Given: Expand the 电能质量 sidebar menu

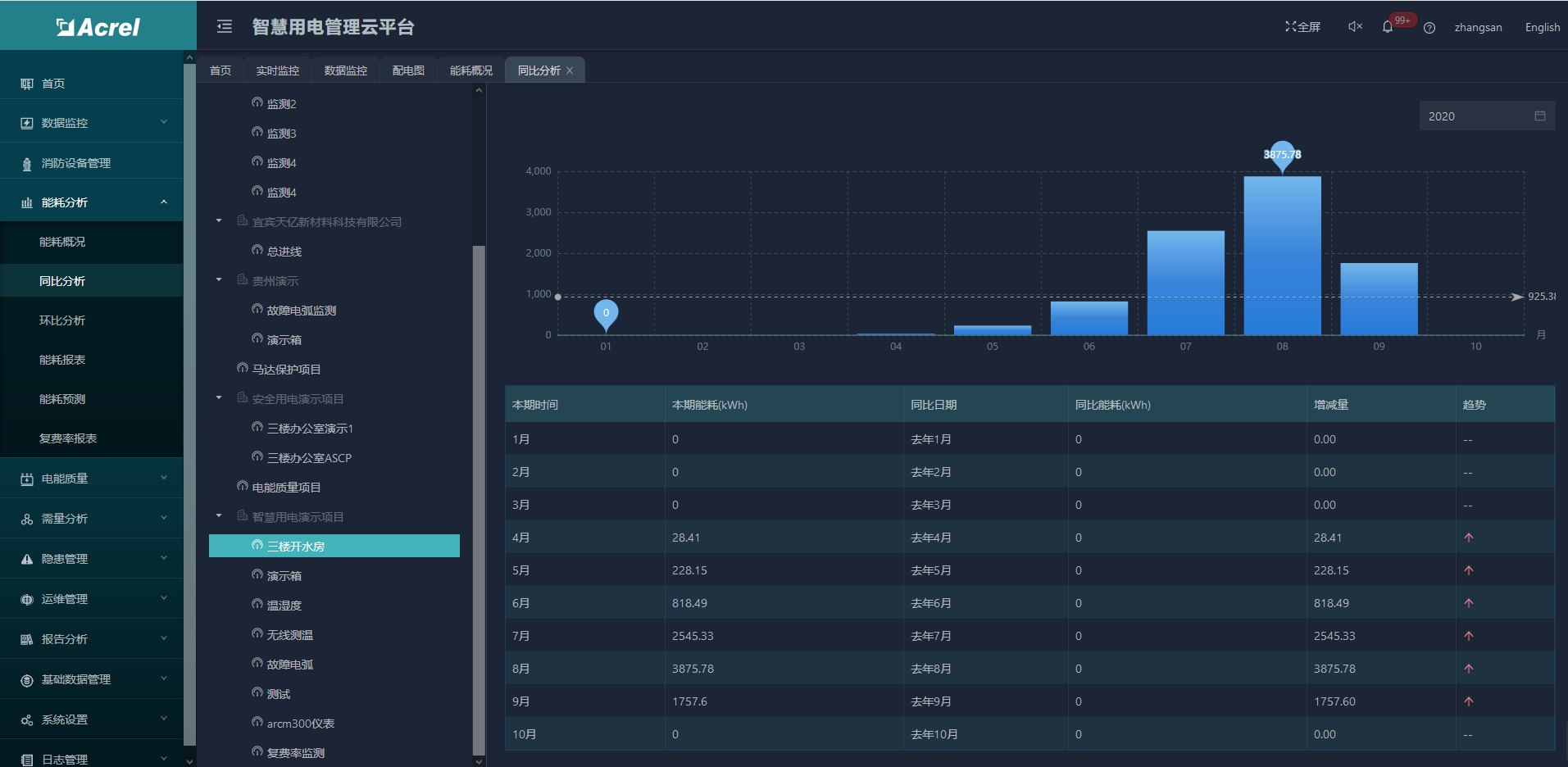Looking at the screenshot, I should 164,478.
